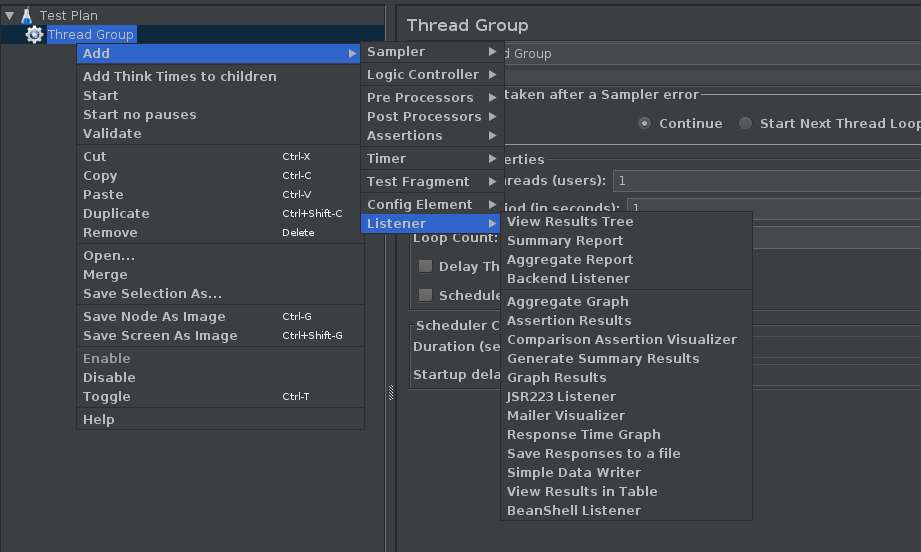Add a Summary Report listener
The image size is (921, 552).
[x=565, y=241]
